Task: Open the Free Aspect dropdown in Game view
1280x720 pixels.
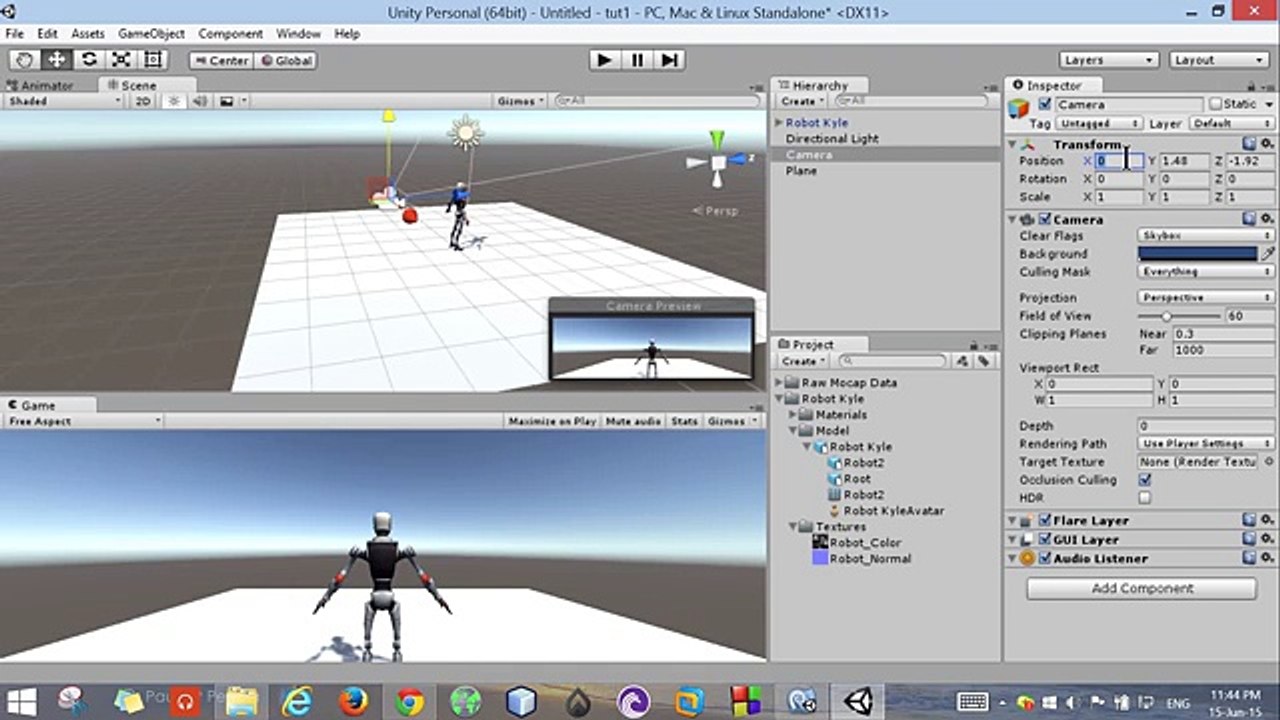Action: 83,422
